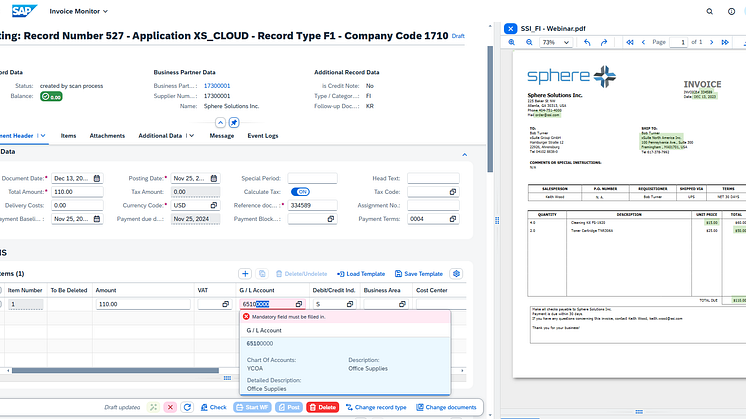Rotate the PDF counterclockwise
Image resolution: width=746 pixels, height=419 pixels.
click(x=587, y=42)
